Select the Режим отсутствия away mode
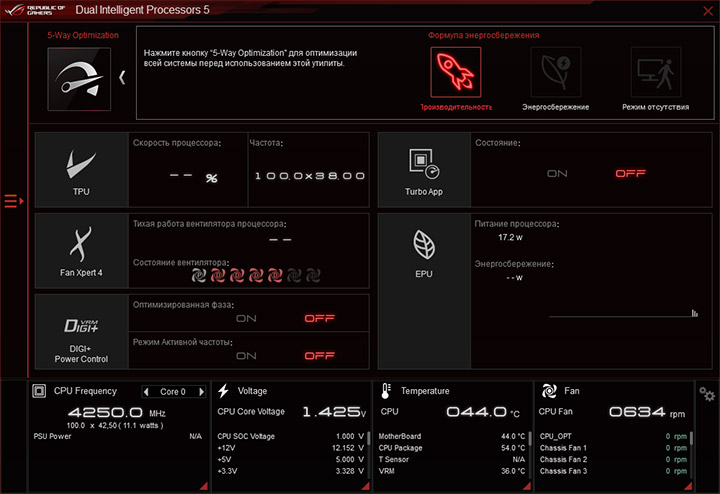 (x=656, y=72)
